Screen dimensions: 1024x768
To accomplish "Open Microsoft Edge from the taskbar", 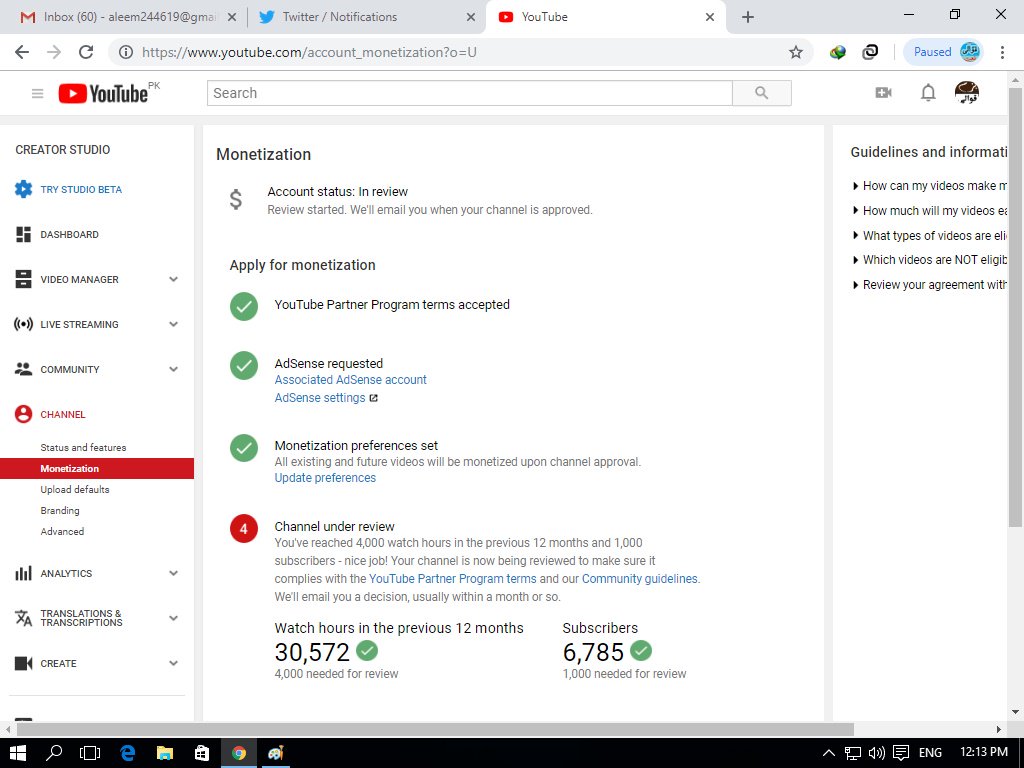I will tap(127, 753).
